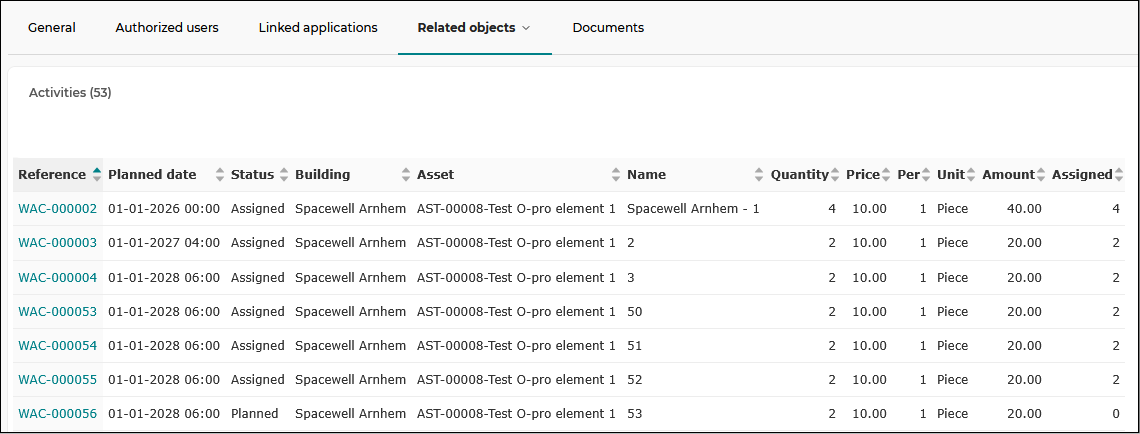Click the Building column sort icon

click(406, 174)
